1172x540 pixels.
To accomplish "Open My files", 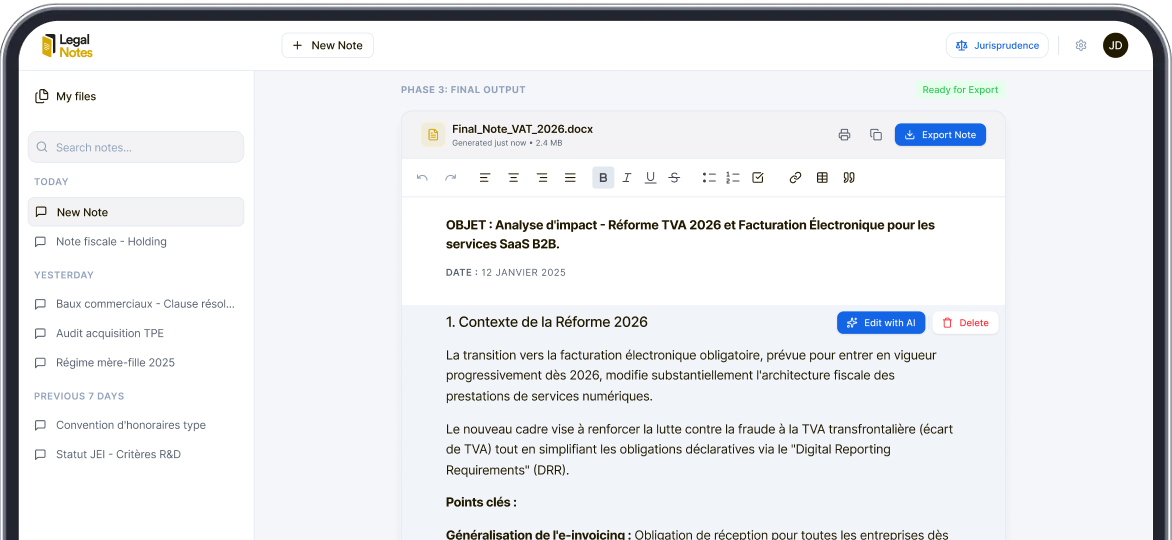I will 66,96.
